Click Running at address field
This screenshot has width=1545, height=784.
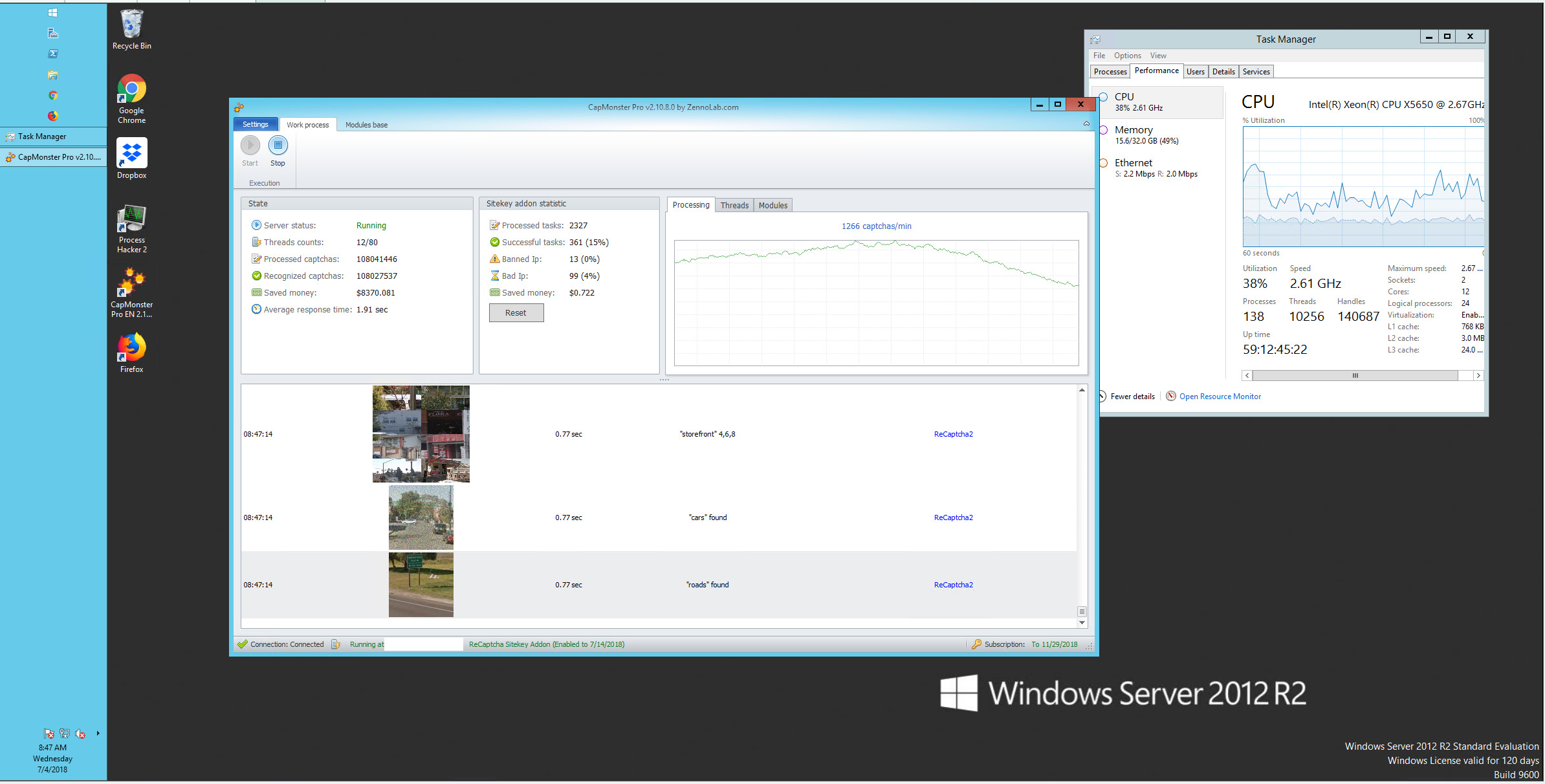point(424,644)
